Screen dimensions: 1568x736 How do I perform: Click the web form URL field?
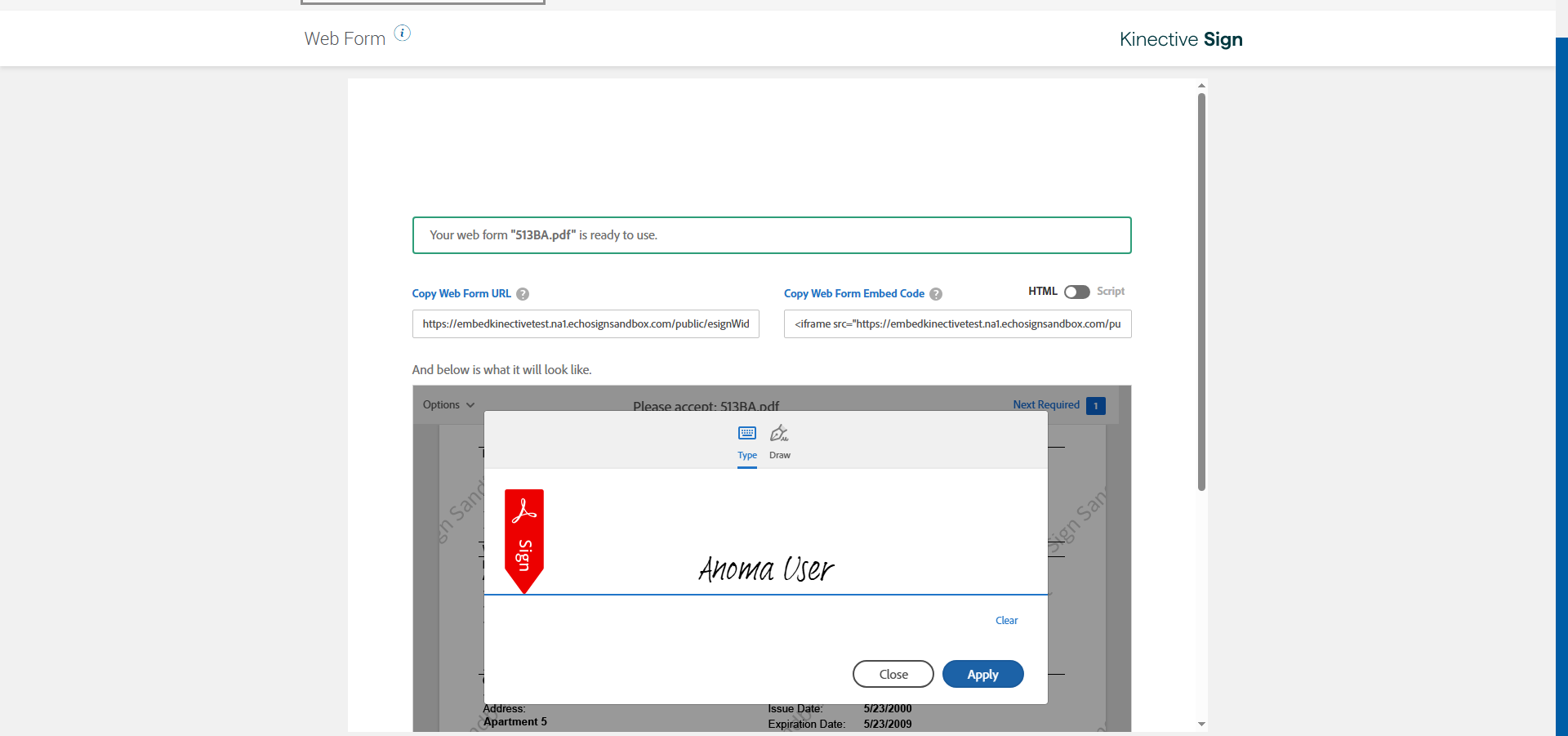tap(586, 324)
